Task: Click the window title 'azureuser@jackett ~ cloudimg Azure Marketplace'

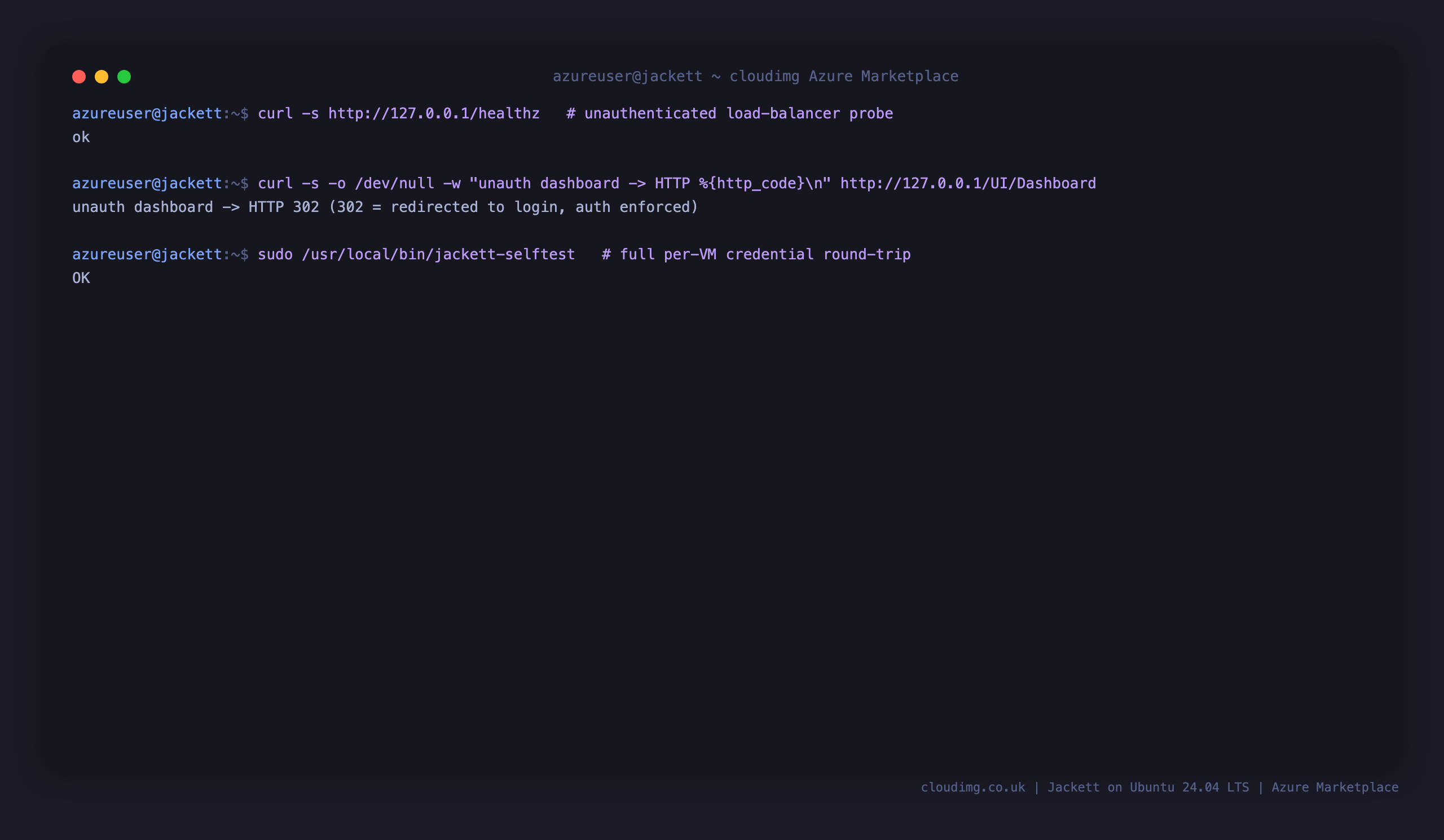Action: pyautogui.click(x=755, y=76)
